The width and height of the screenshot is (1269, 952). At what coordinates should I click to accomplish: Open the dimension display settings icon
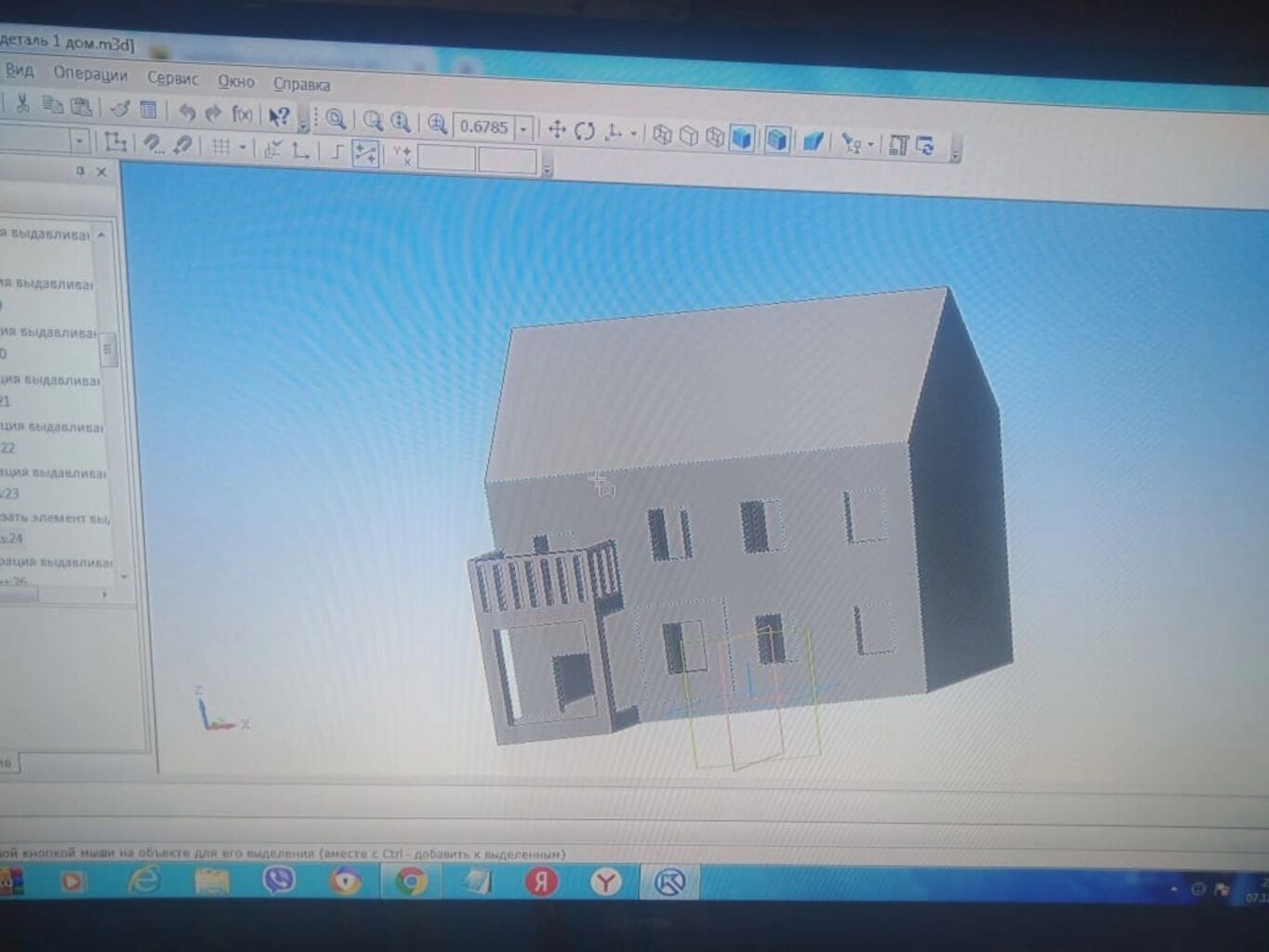(898, 145)
